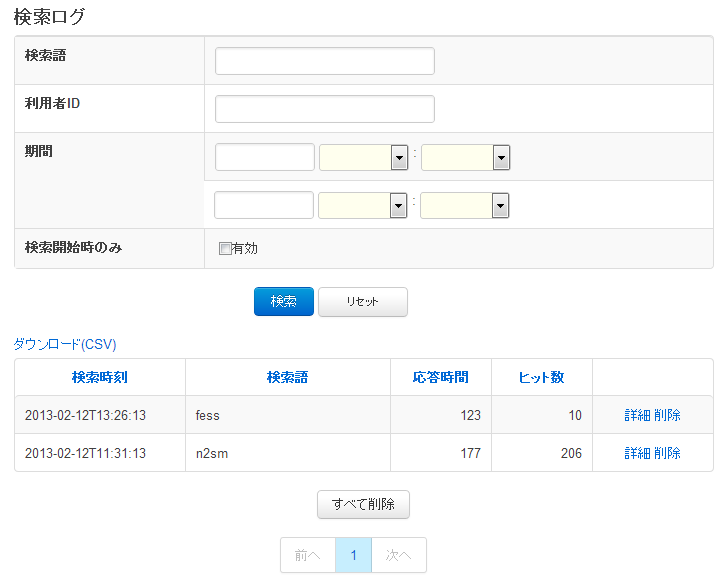The image size is (727, 580).
Task: Sort by 検索語 column header
Action: pos(287,377)
